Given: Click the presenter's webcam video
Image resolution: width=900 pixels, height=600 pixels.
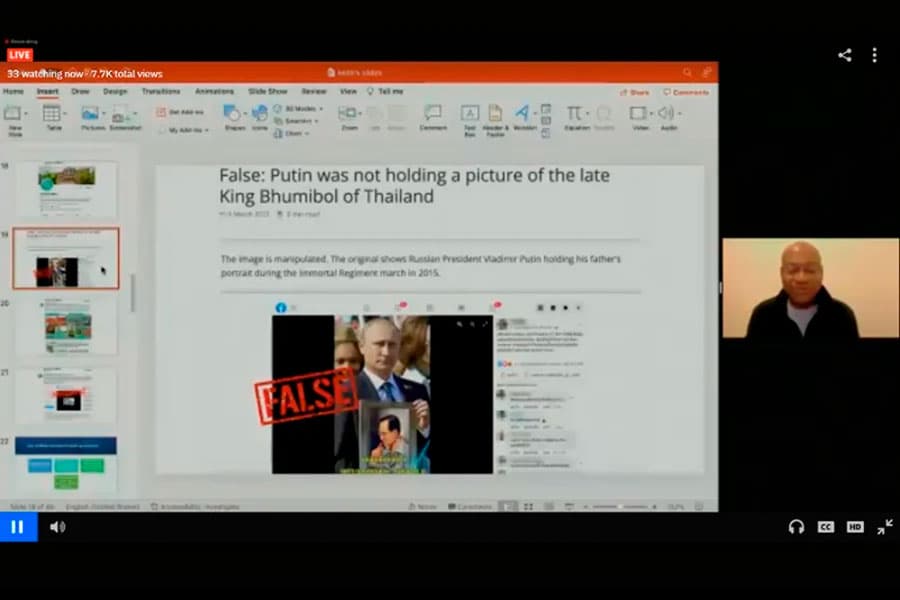Looking at the screenshot, I should point(810,288).
